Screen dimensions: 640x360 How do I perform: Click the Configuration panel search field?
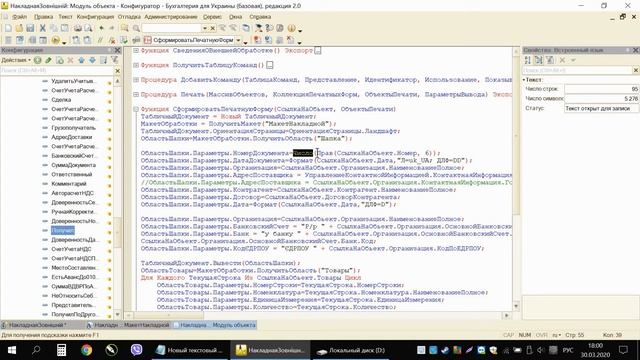(x=57, y=71)
